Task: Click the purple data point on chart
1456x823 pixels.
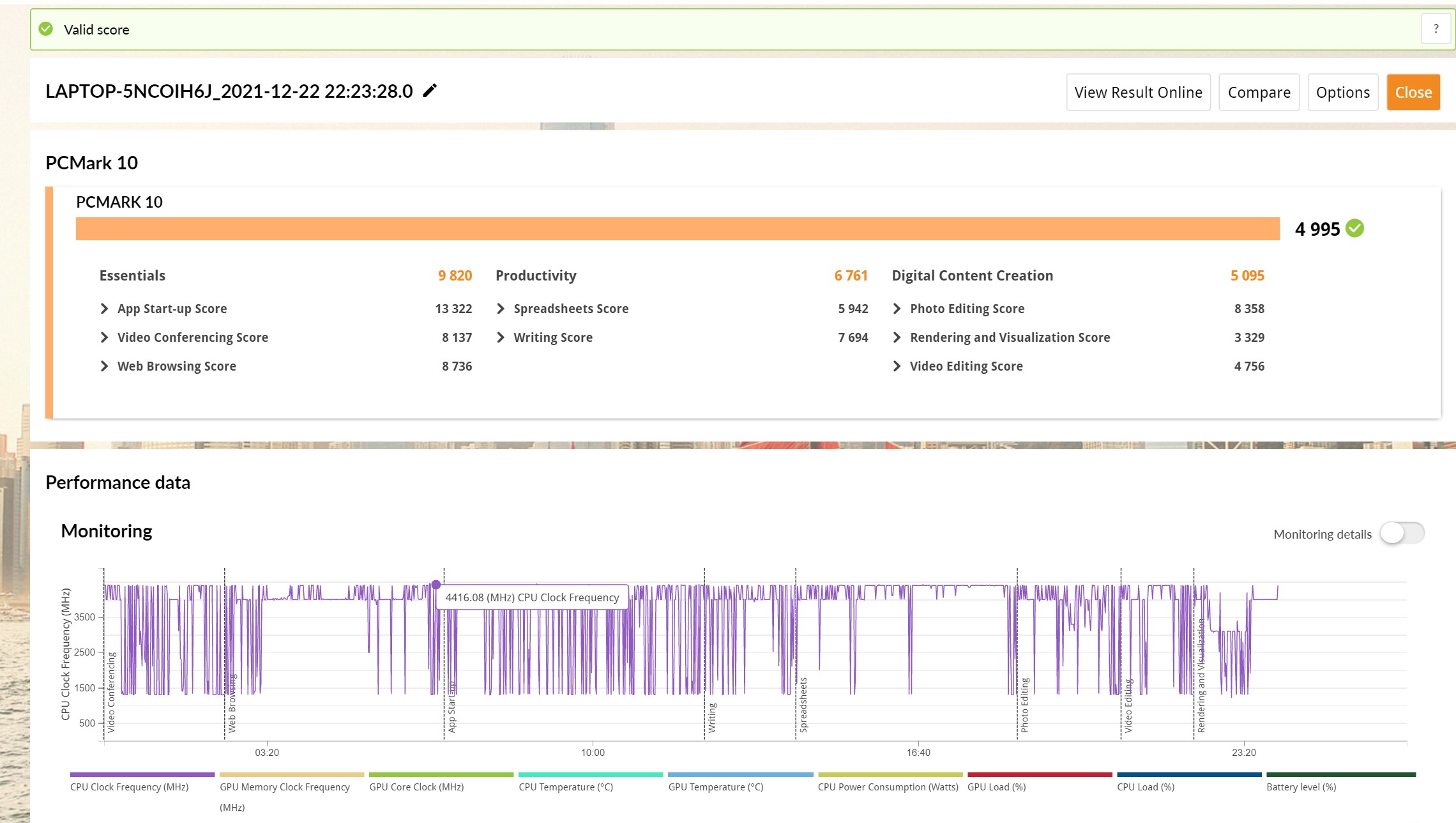Action: (x=436, y=584)
